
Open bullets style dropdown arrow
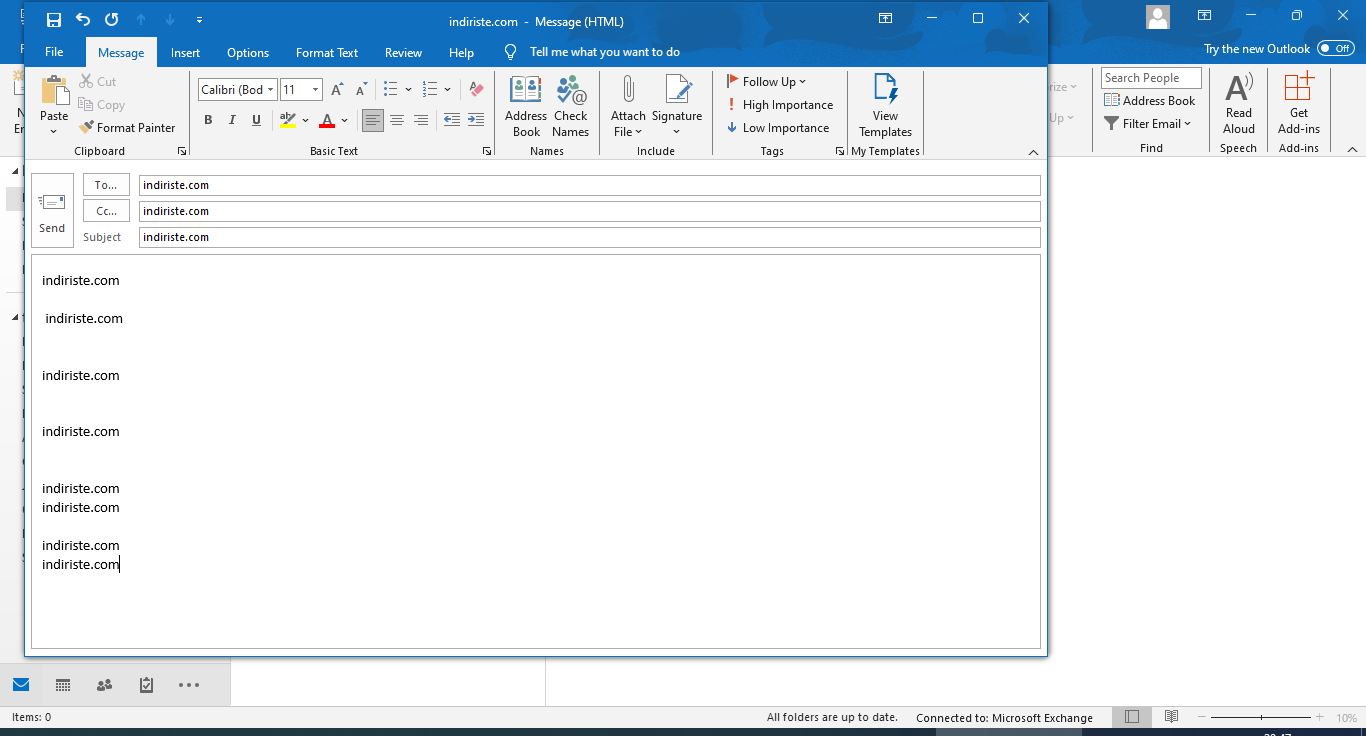[408, 89]
